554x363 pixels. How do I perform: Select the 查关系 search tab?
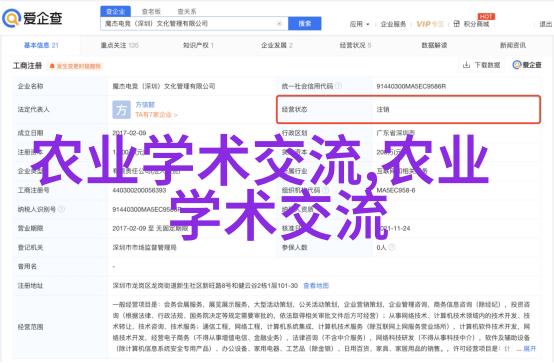click(x=187, y=12)
